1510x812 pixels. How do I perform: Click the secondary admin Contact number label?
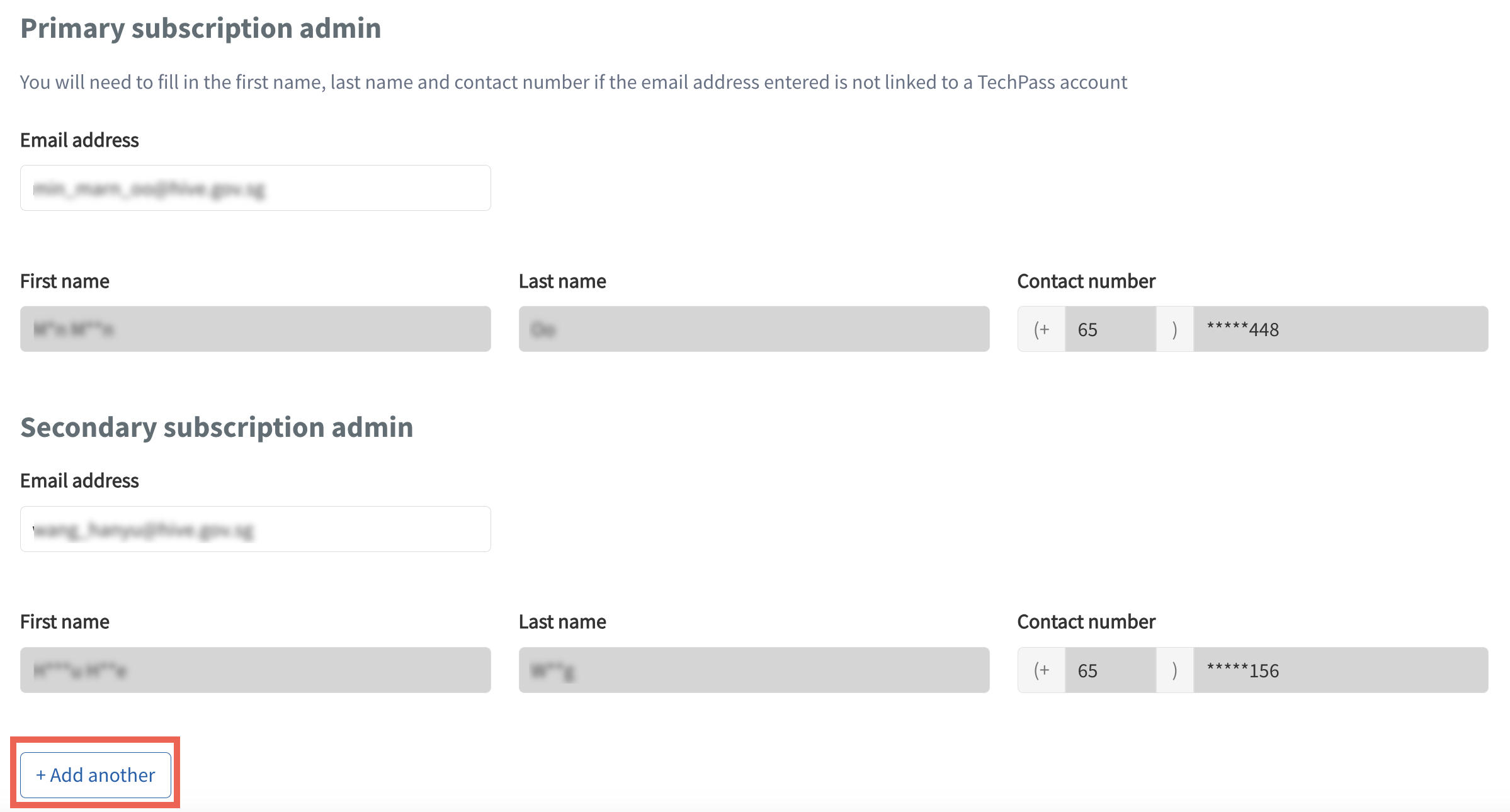1086,622
